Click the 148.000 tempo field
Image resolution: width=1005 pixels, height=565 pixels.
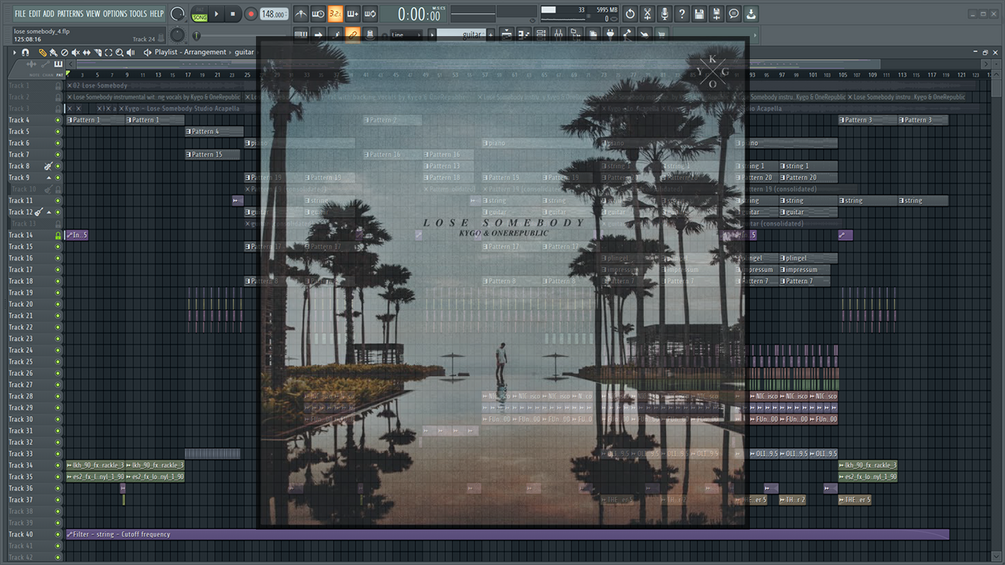click(x=274, y=13)
